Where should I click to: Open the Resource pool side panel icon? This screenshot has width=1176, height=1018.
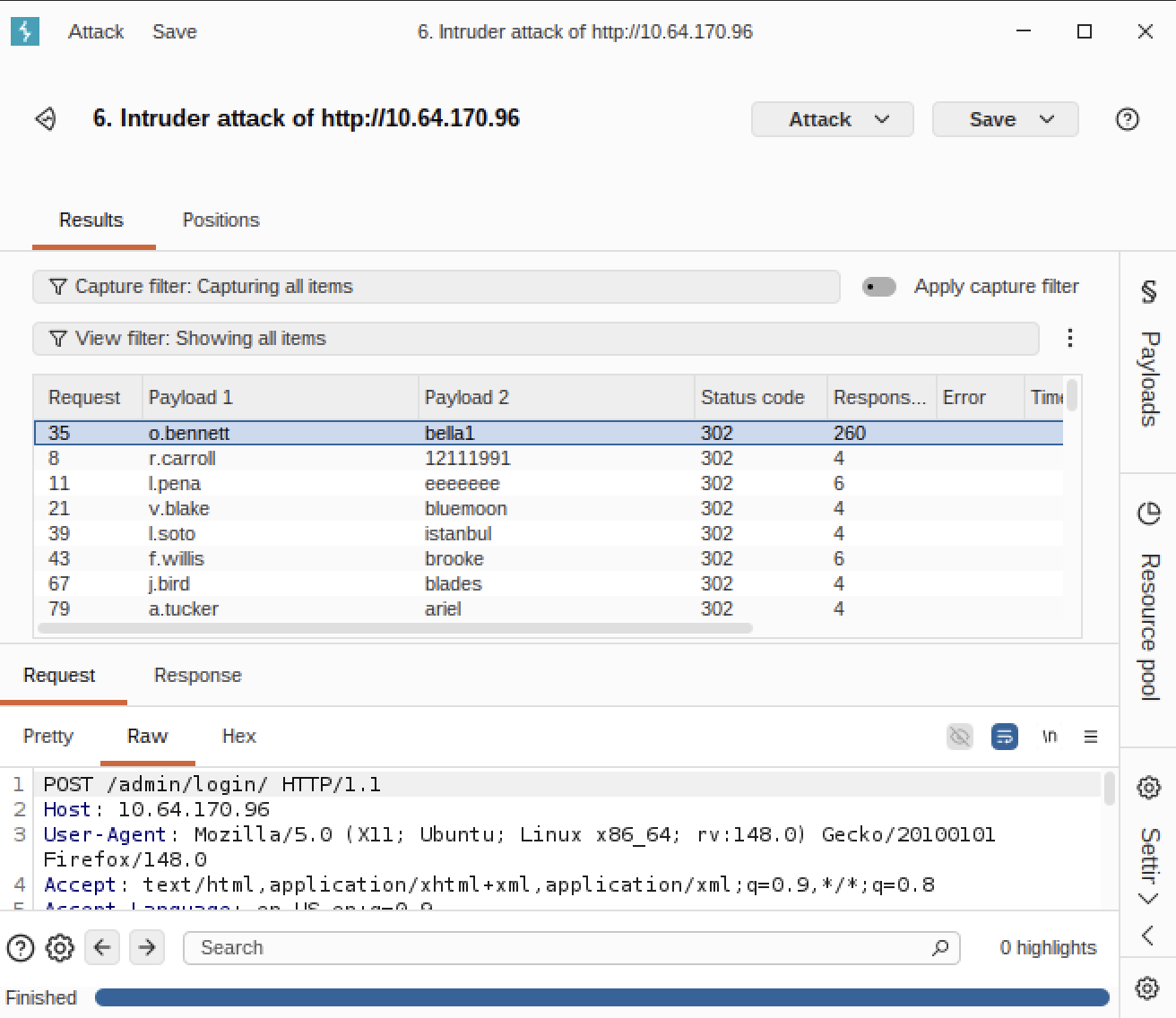(1148, 513)
